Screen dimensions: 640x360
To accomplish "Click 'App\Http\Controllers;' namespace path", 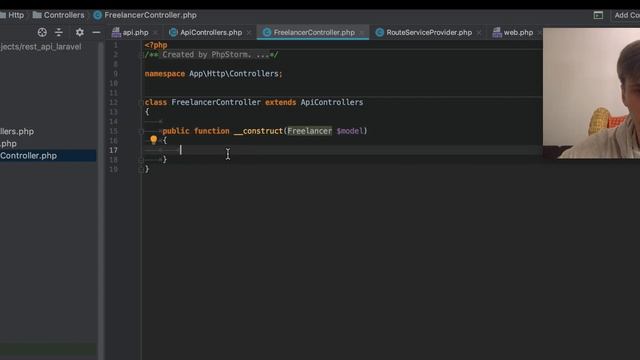I will [236, 74].
